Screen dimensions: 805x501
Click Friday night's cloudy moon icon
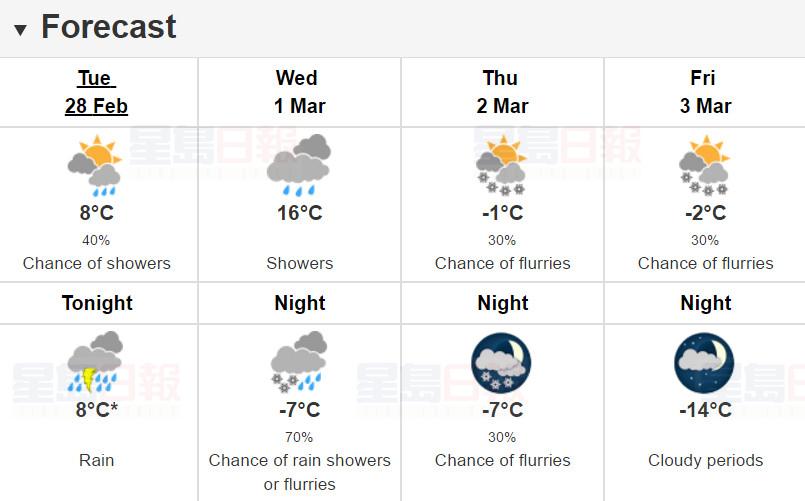pos(705,362)
